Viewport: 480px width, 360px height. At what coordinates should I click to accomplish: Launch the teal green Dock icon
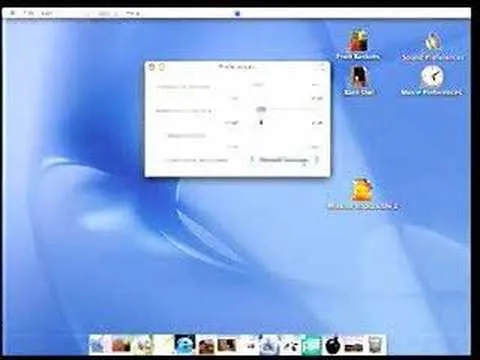coord(312,345)
